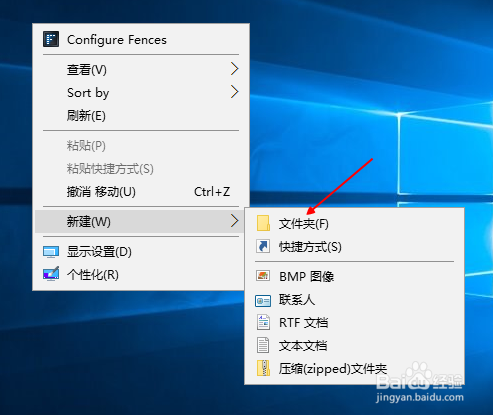Click the Fences app icon
This screenshot has width=493, height=415.
51,39
